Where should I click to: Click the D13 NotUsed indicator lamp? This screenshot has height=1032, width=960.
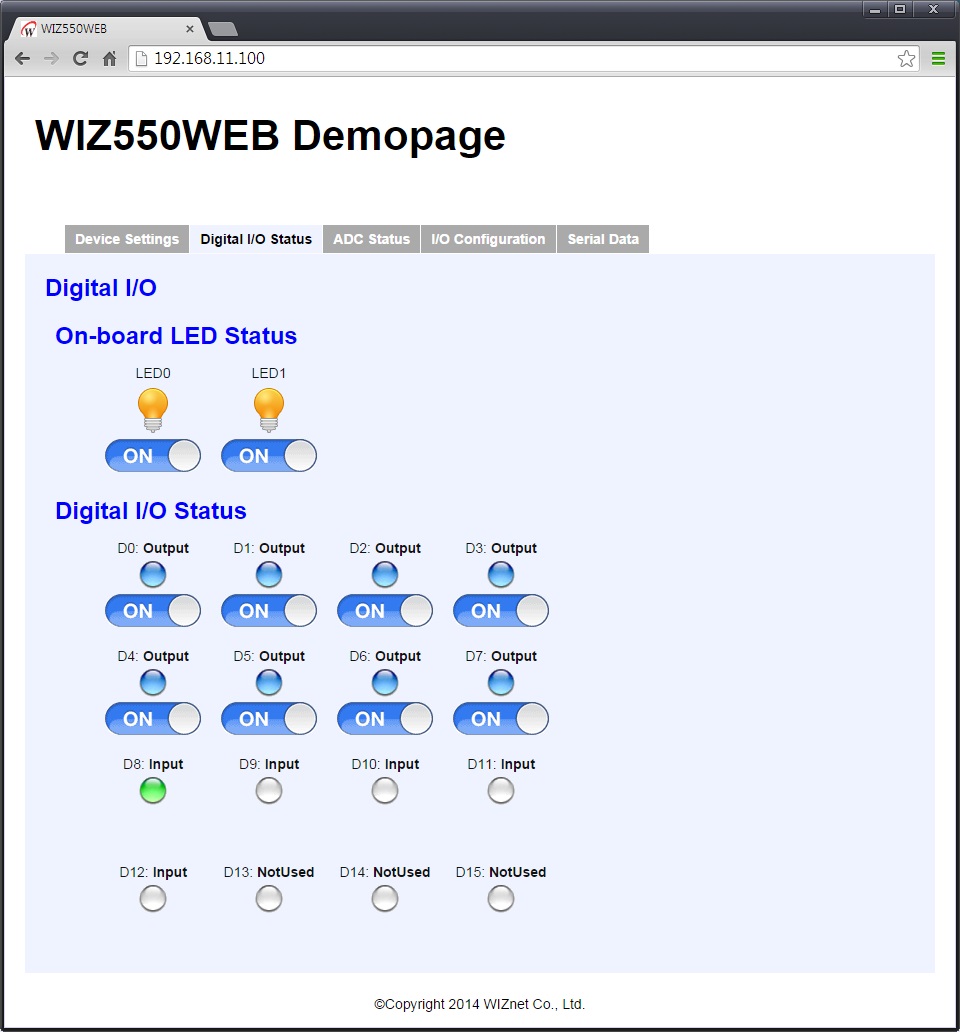[268, 898]
